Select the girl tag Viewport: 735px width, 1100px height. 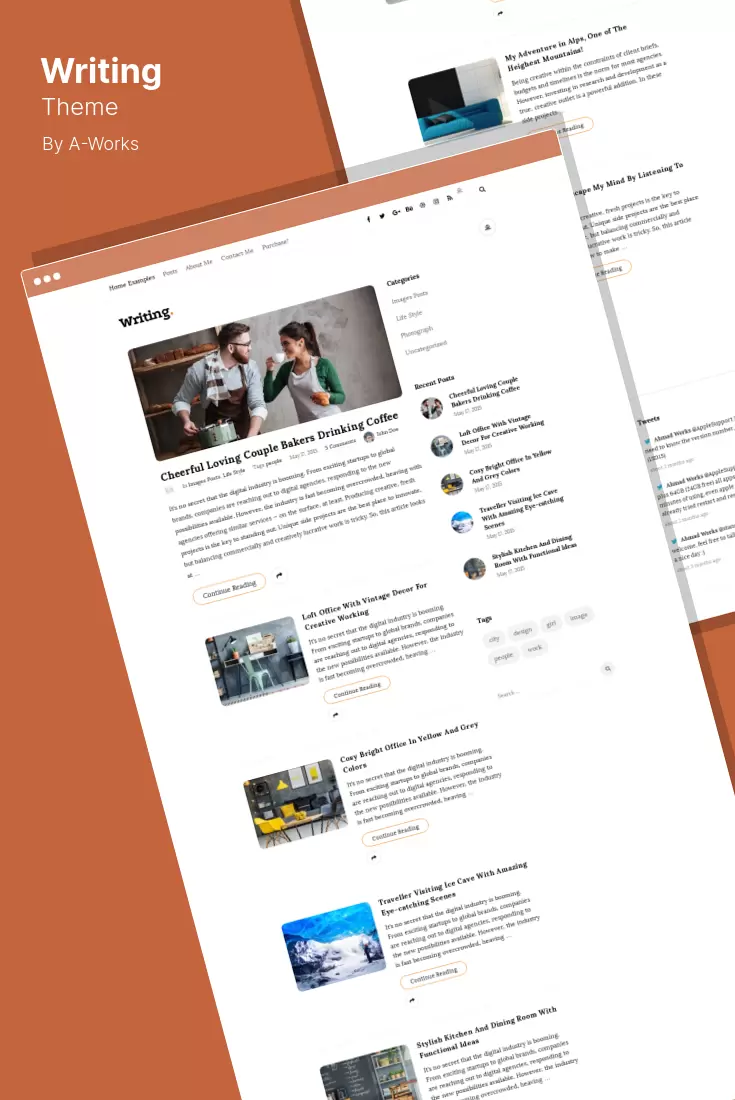click(x=551, y=624)
